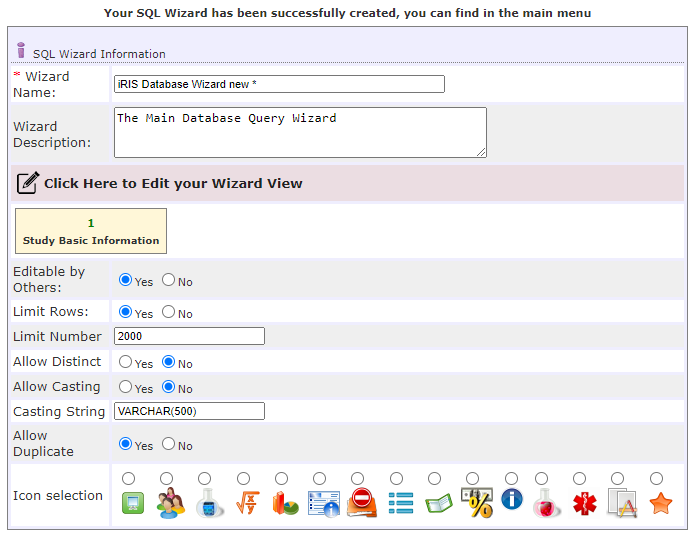Select radio above the blue flask icon

[x=204, y=479]
